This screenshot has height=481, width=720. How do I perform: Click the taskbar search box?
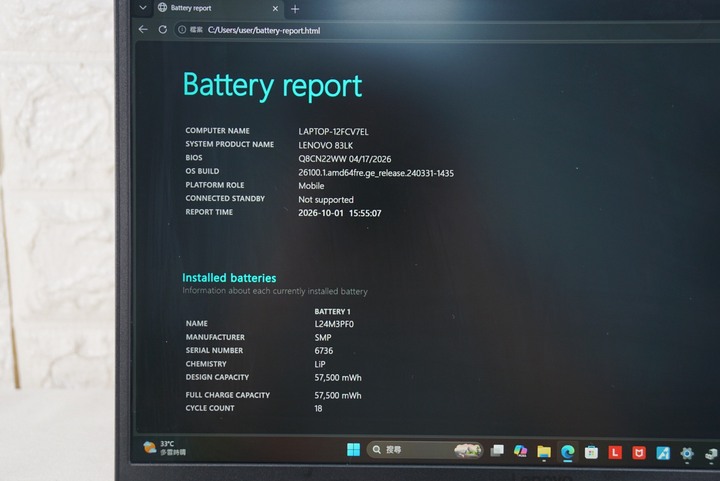(x=424, y=450)
